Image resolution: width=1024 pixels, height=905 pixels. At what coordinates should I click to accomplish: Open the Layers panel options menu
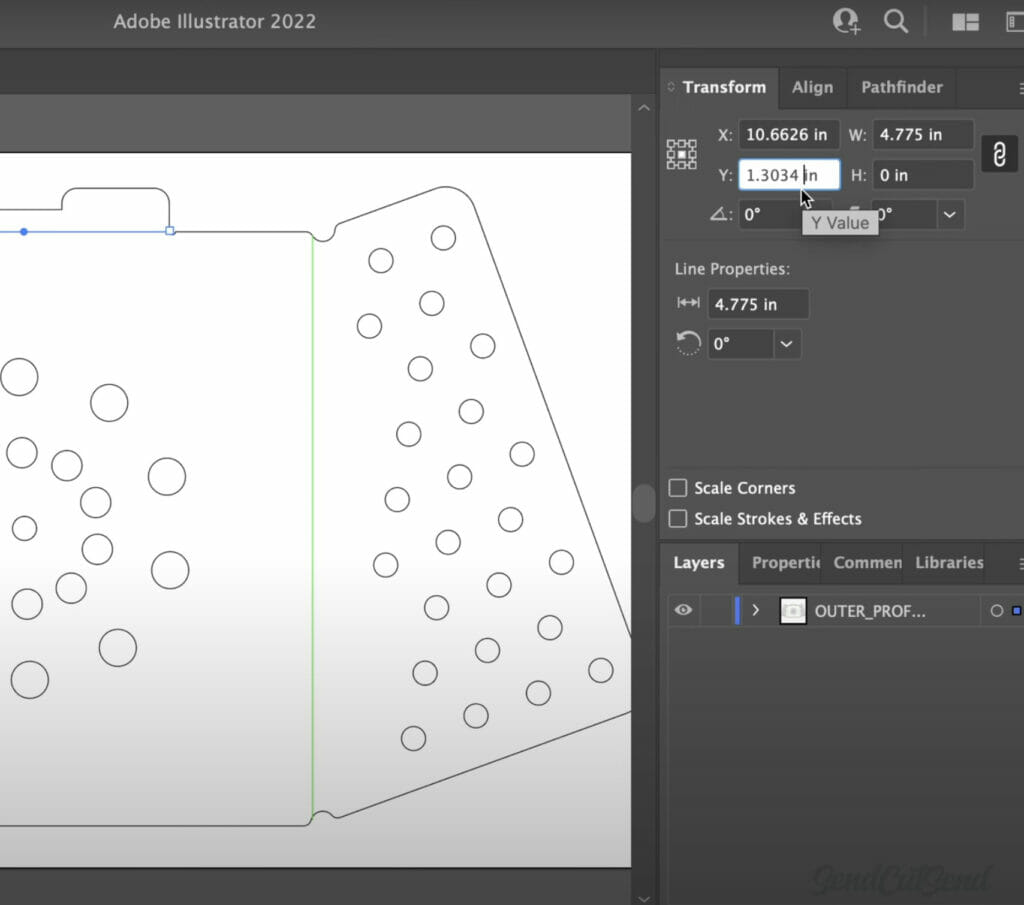coord(1020,563)
